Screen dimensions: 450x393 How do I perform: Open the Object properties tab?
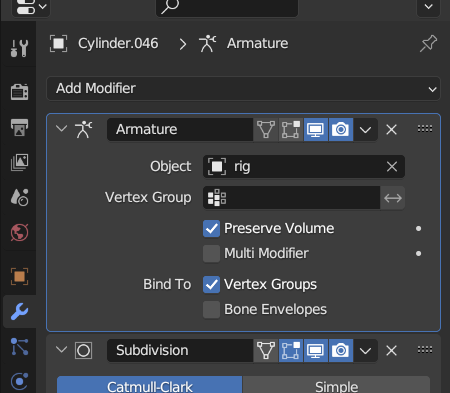coord(19,276)
